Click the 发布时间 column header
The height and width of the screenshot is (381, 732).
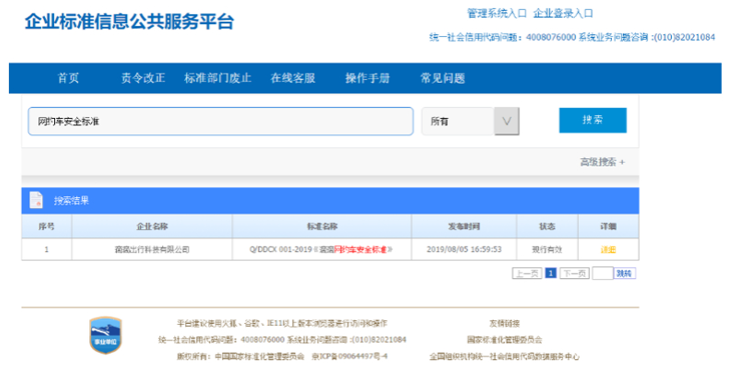(464, 226)
